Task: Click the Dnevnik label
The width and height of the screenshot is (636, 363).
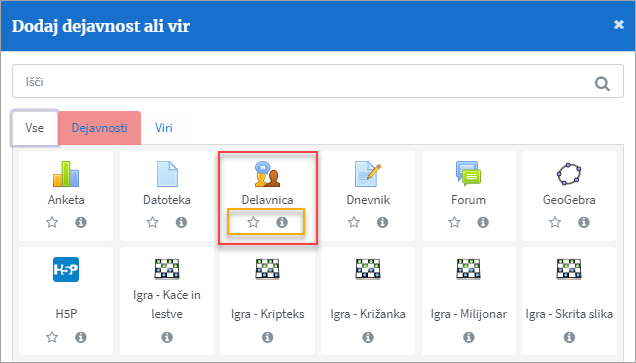Action: [x=368, y=200]
